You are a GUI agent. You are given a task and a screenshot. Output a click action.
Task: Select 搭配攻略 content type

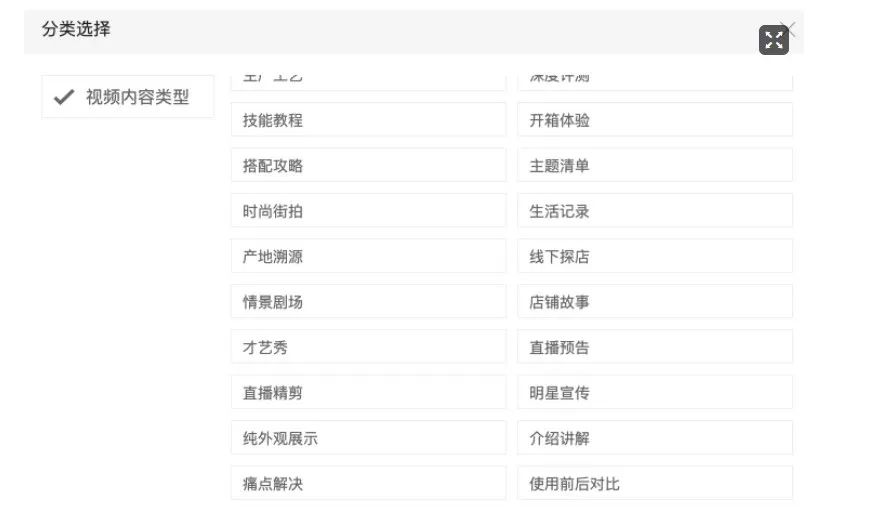[x=368, y=166]
